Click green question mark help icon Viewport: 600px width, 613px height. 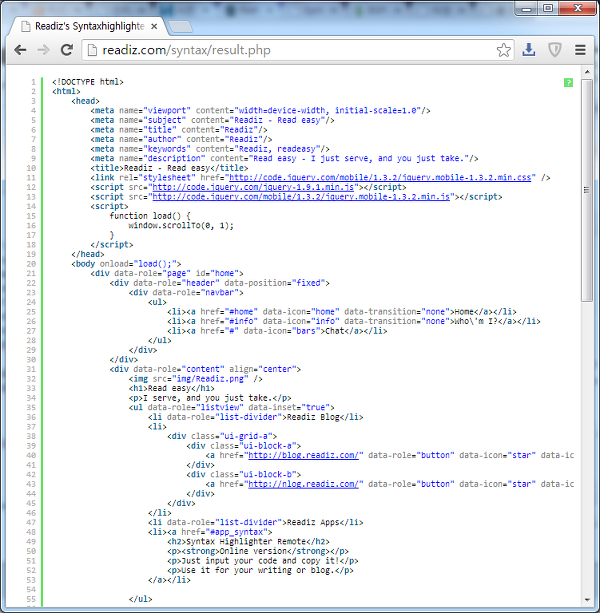(568, 82)
